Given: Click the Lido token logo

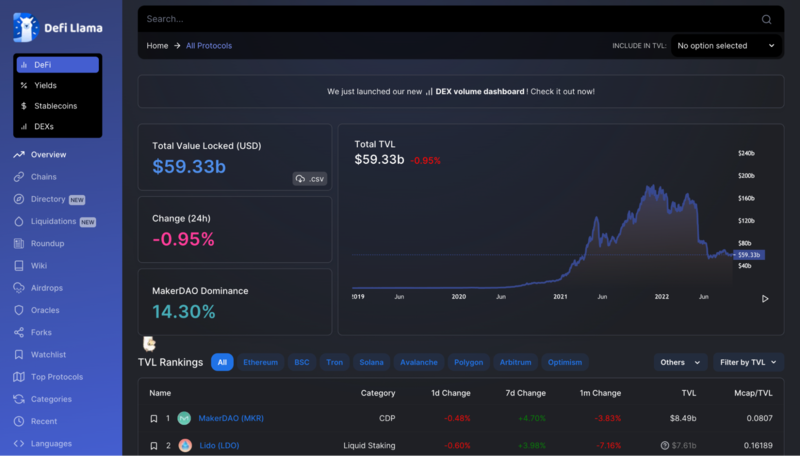Looking at the screenshot, I should click(185, 445).
